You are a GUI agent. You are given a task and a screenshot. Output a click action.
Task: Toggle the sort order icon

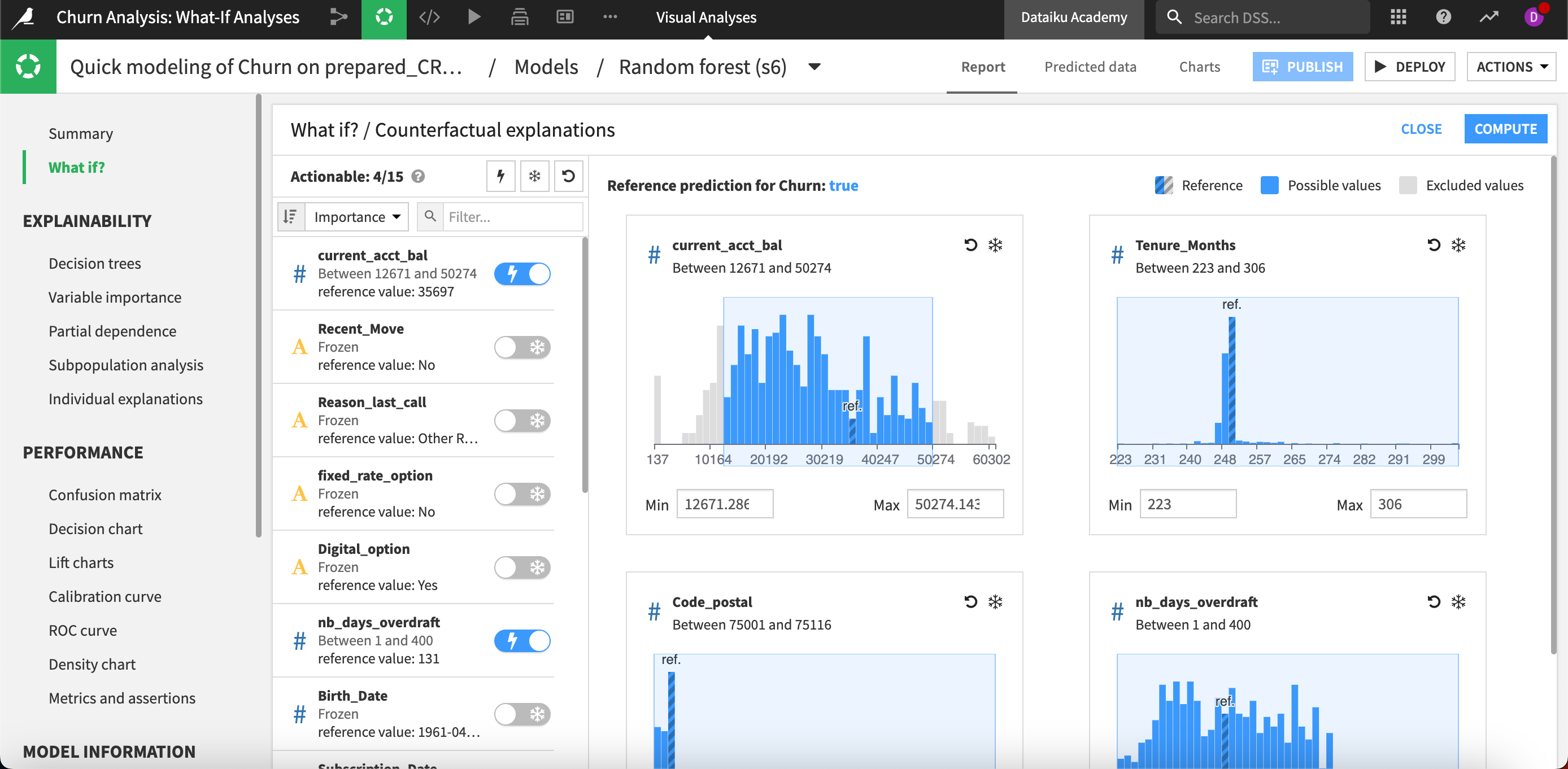click(291, 217)
